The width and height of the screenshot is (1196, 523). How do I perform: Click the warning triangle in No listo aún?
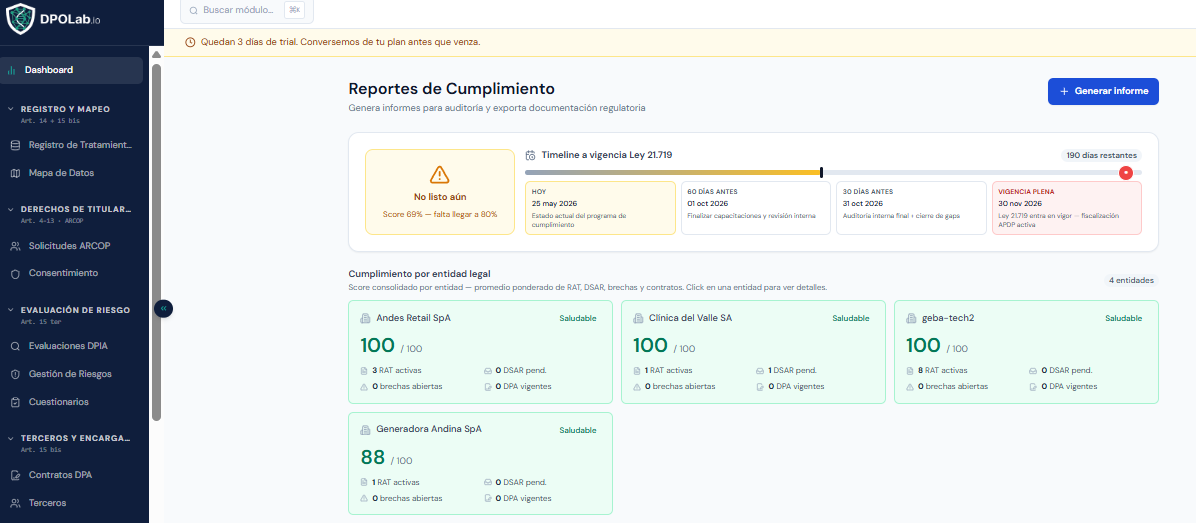tap(439, 175)
